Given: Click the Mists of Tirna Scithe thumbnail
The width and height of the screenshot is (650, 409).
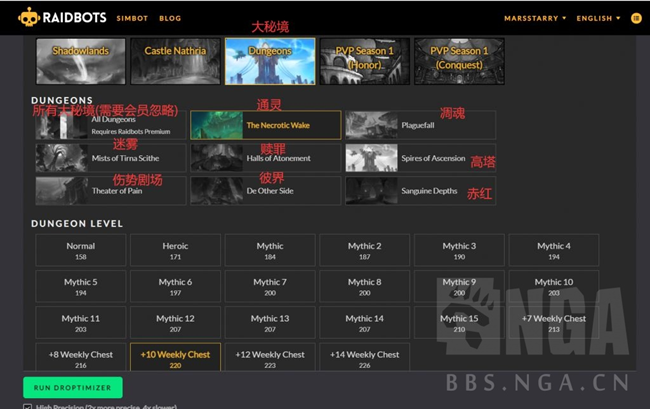Looking at the screenshot, I should coord(62,158).
